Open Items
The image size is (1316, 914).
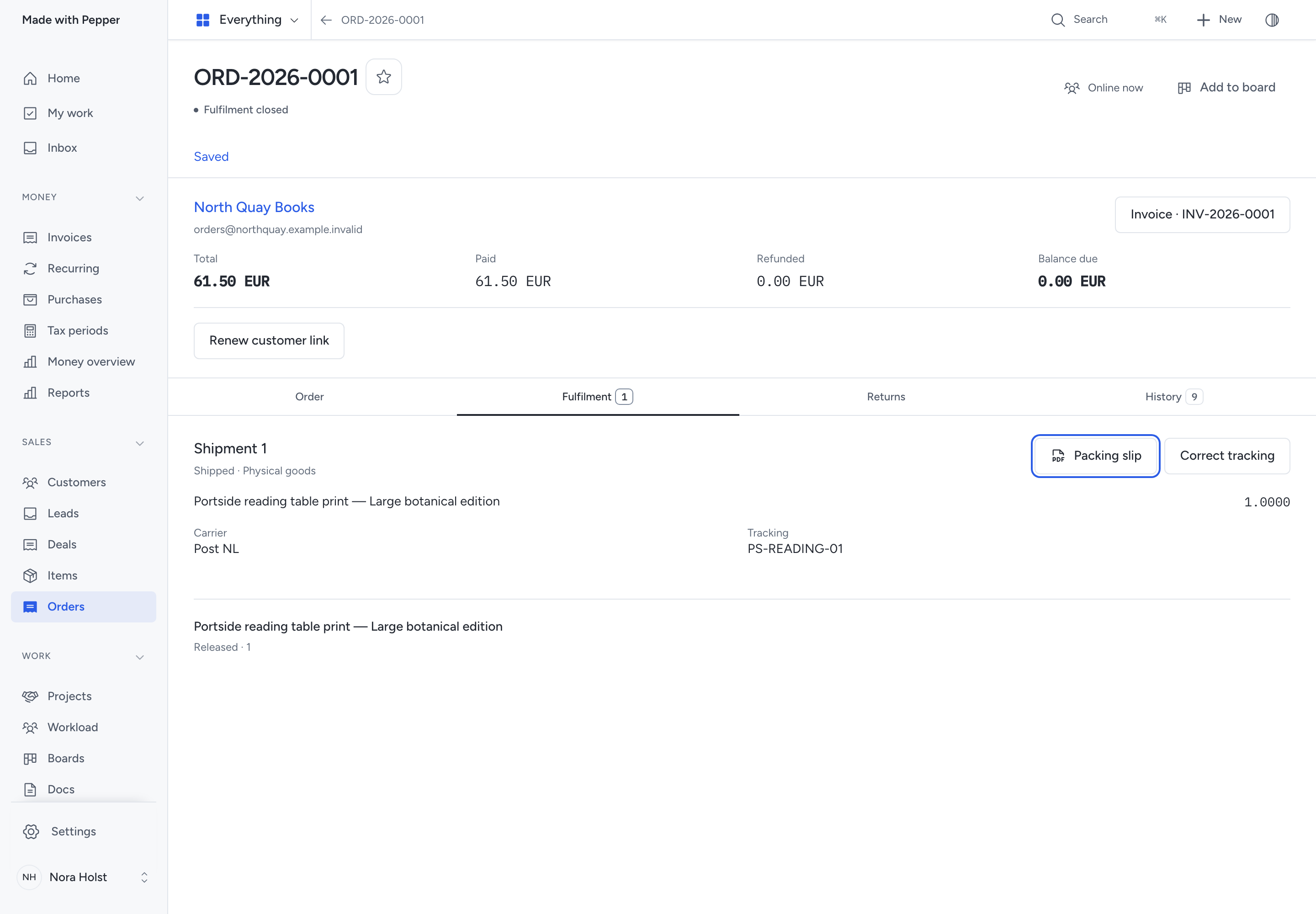coord(83,575)
